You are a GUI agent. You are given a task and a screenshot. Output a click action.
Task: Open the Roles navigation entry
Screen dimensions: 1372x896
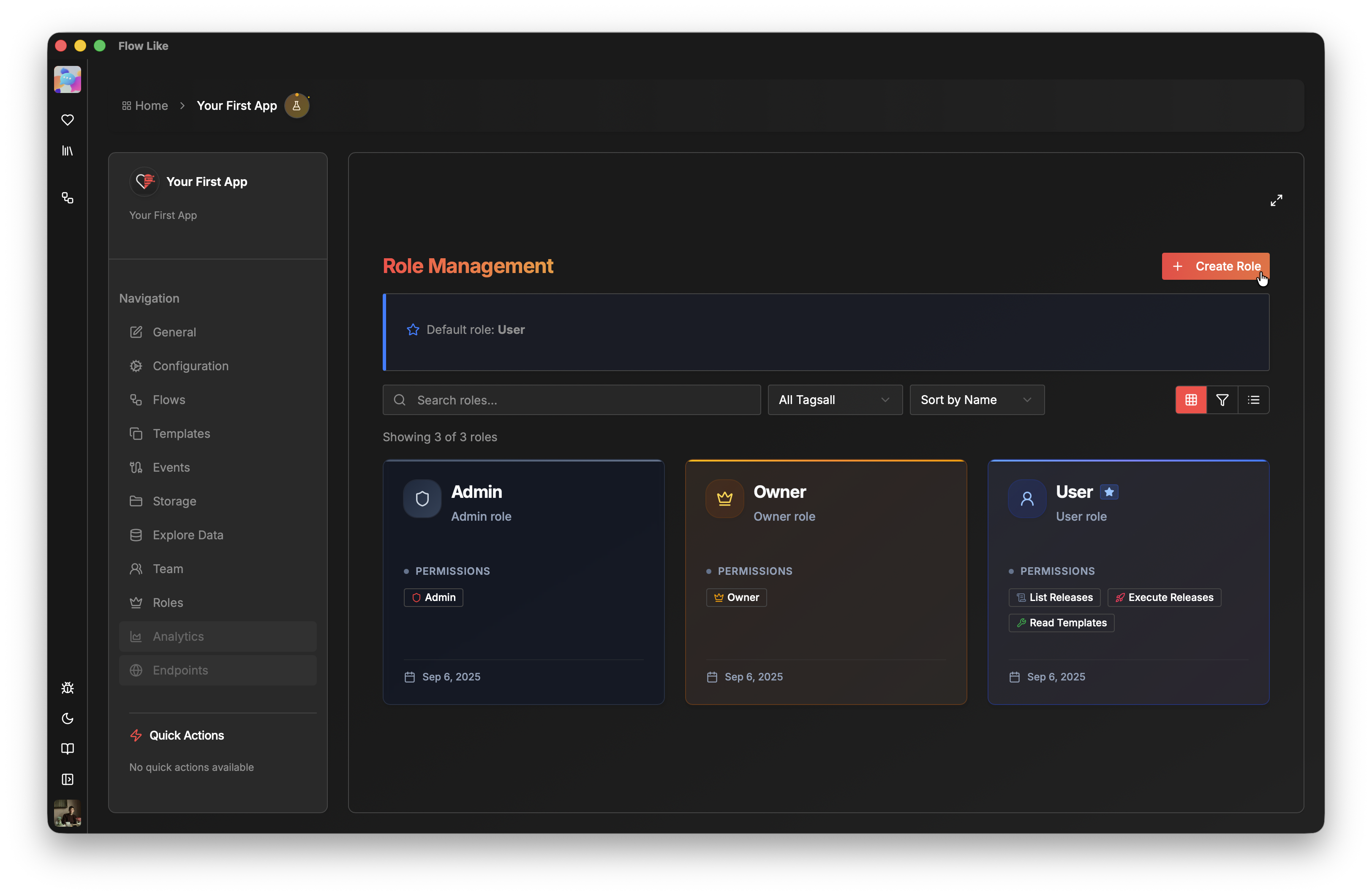coord(167,602)
